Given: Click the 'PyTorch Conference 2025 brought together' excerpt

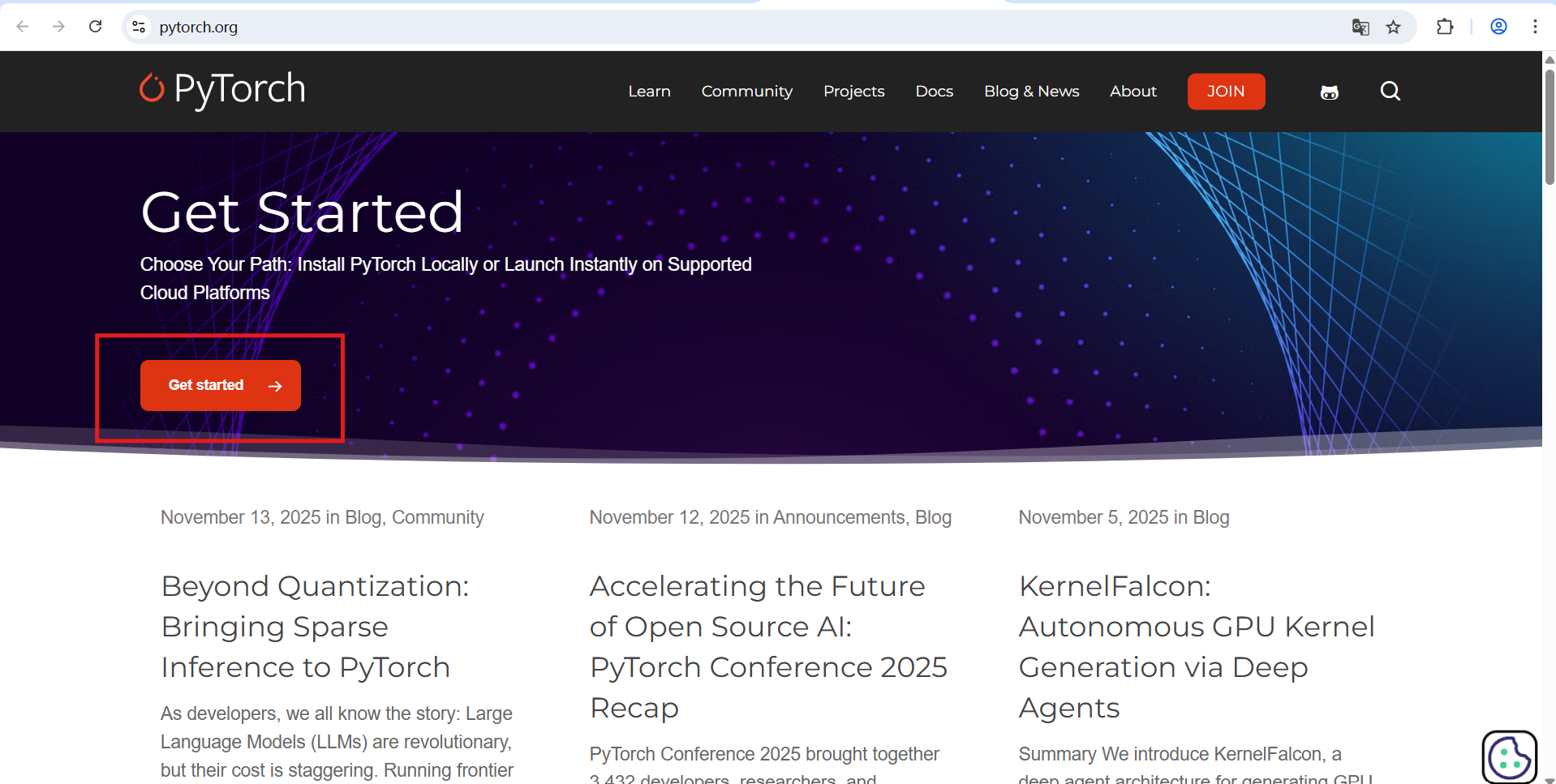Looking at the screenshot, I should 764,763.
